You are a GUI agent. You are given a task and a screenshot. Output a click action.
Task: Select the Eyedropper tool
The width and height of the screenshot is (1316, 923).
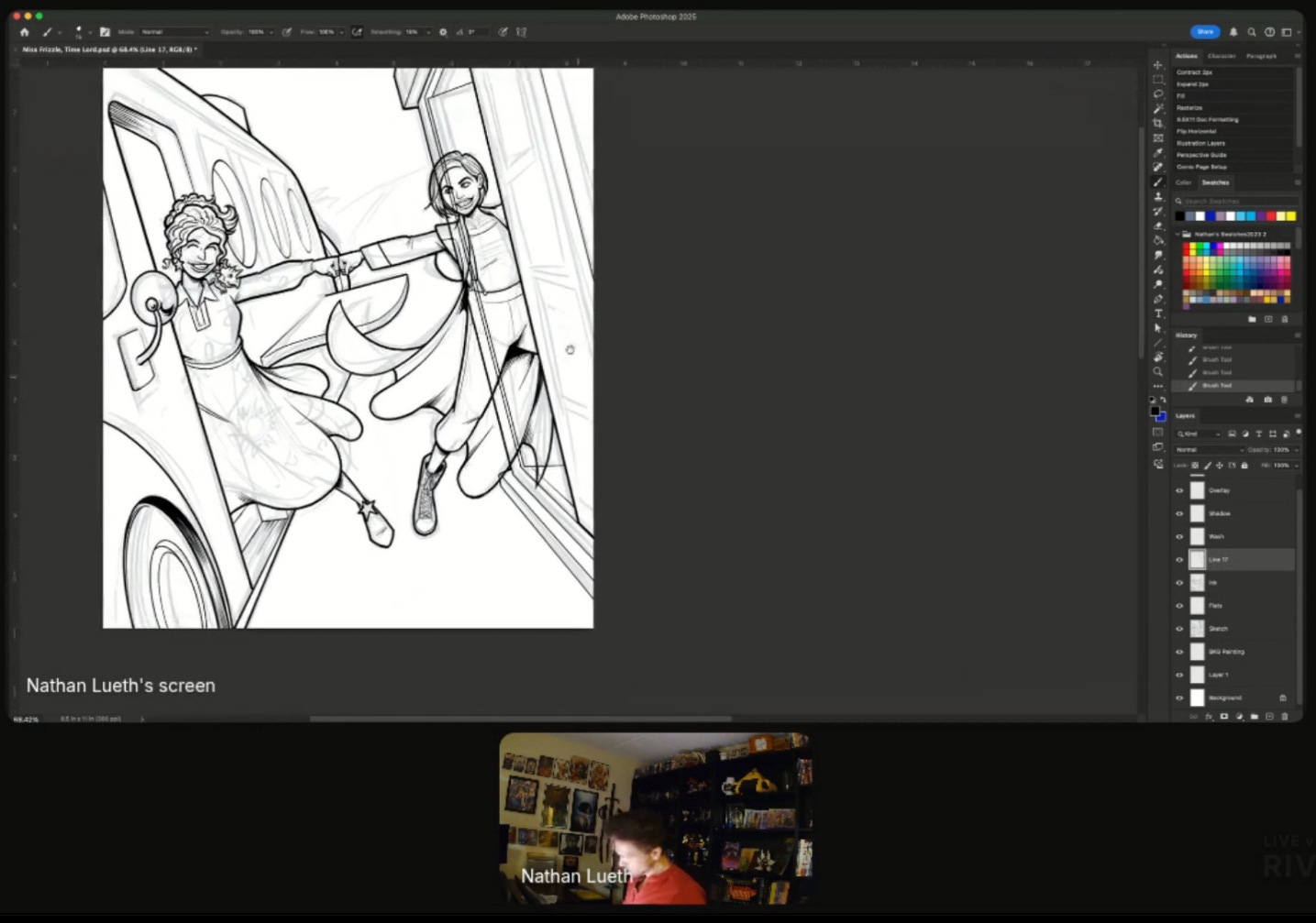[x=1158, y=153]
